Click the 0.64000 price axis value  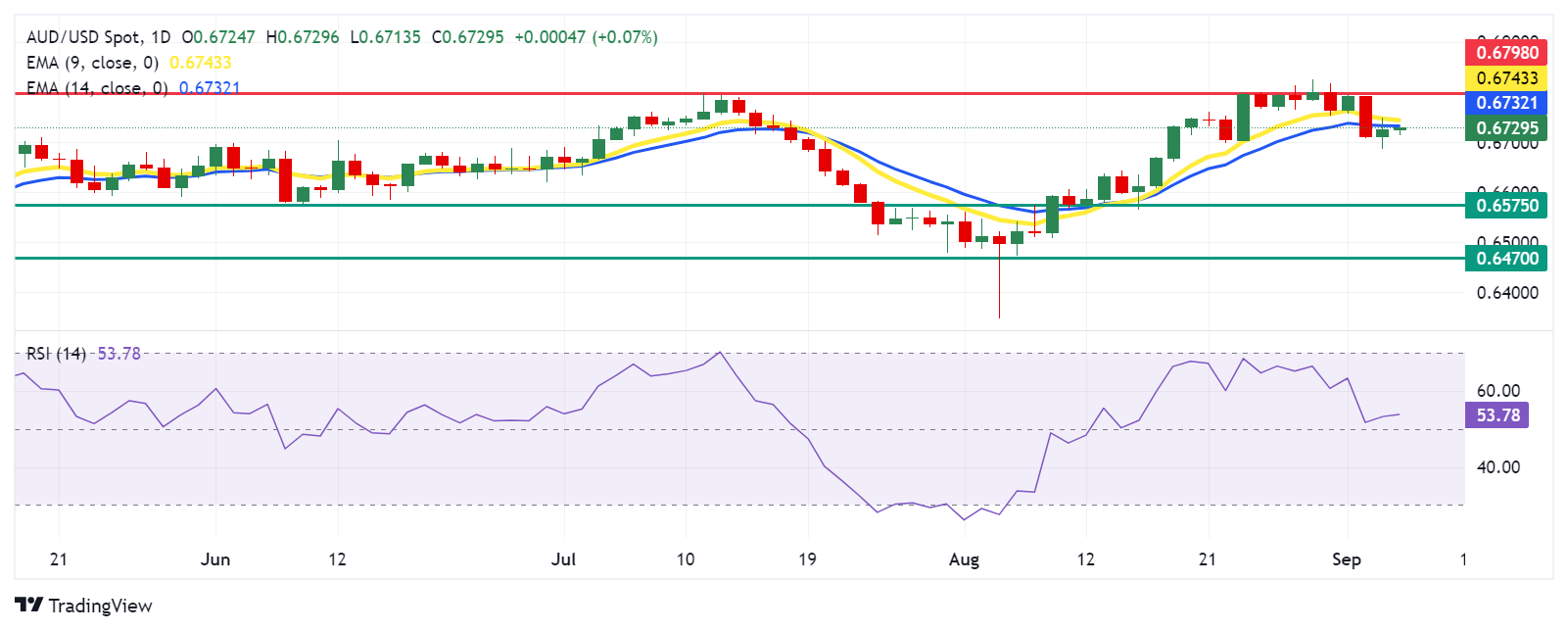[1506, 293]
